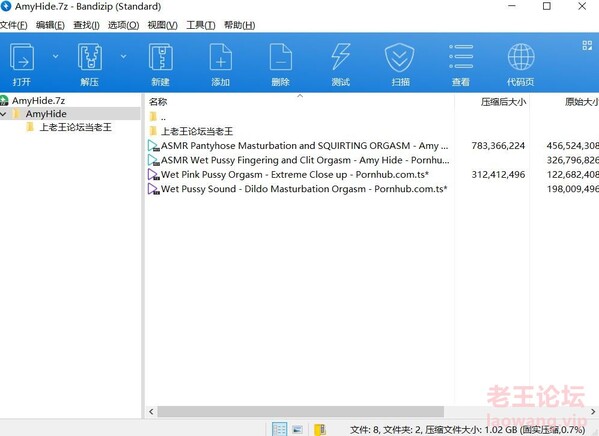Expand the dropdown arrow next to 解压
The height and width of the screenshot is (436, 599).
click(123, 56)
